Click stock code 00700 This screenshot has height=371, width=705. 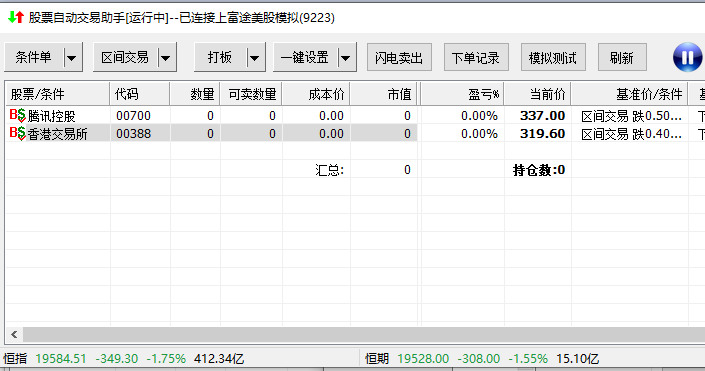[134, 116]
